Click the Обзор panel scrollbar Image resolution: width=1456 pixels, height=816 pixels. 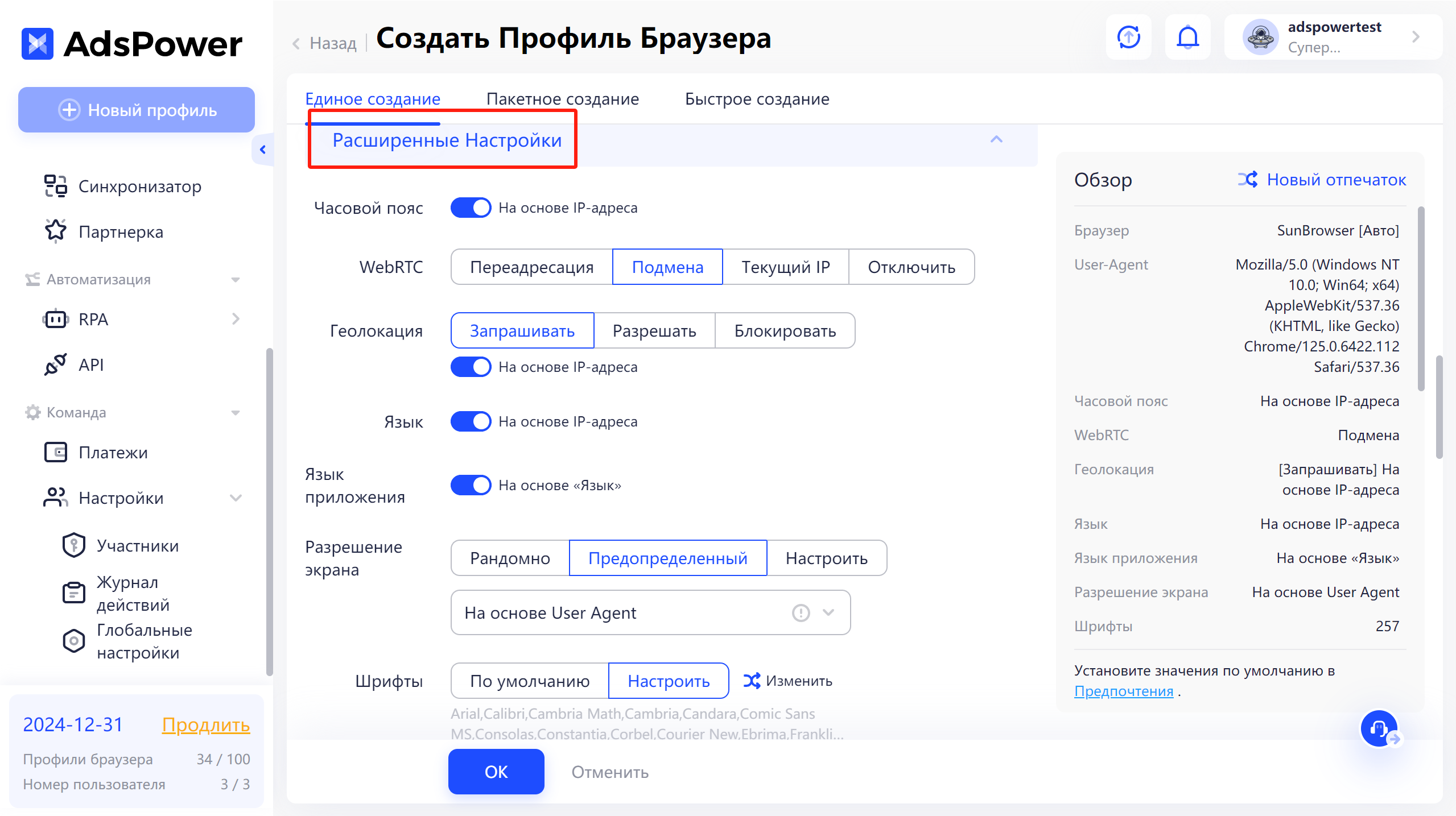pyautogui.click(x=1421, y=299)
